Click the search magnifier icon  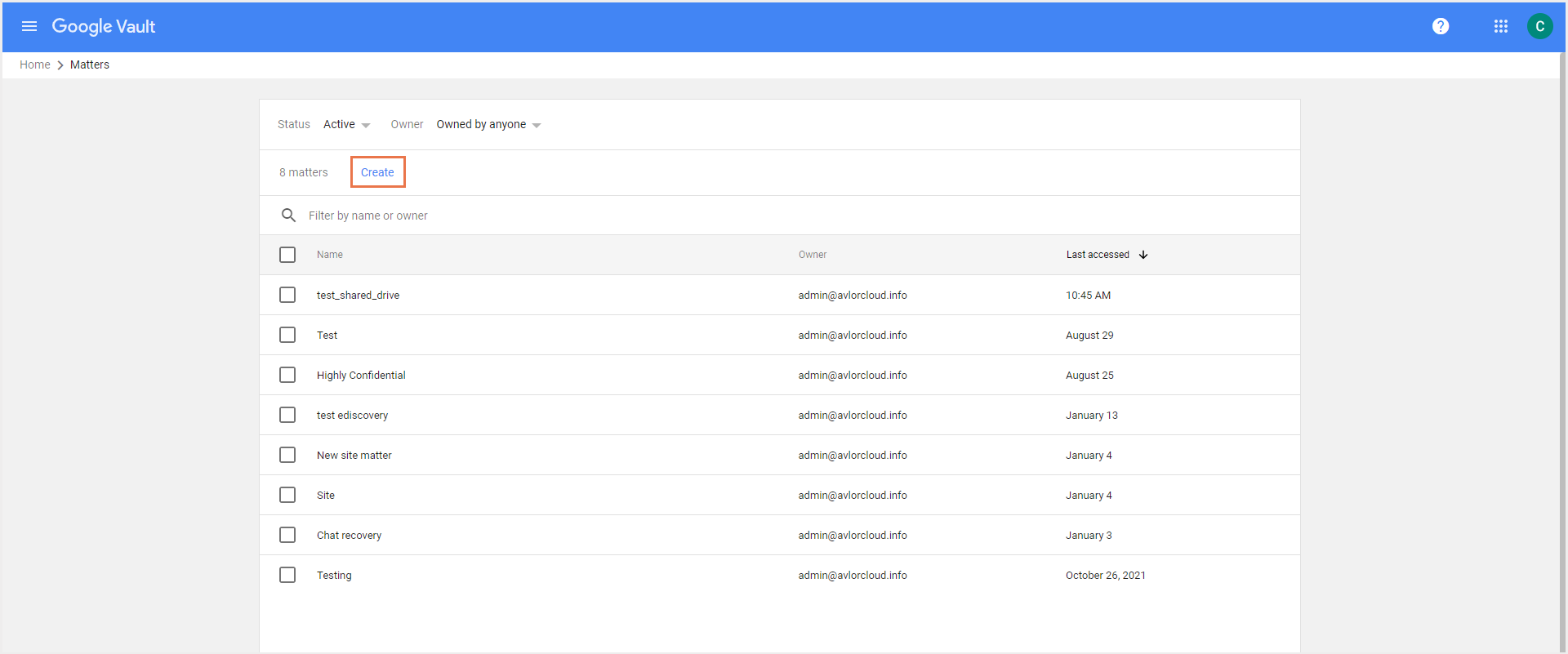coord(288,216)
